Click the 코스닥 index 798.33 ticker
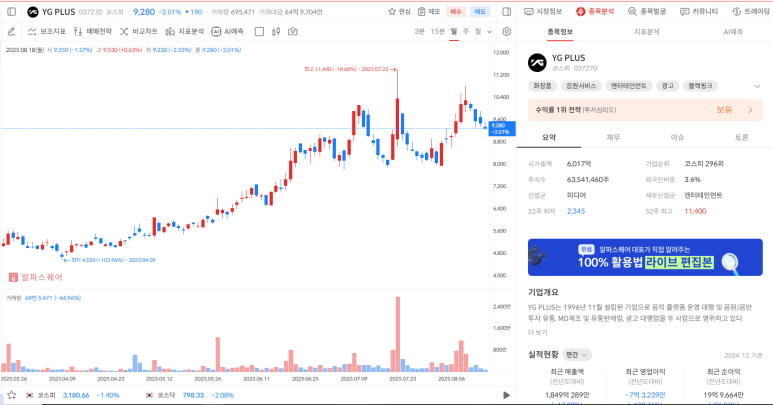Viewport: 773px width, 405px height. [x=190, y=395]
